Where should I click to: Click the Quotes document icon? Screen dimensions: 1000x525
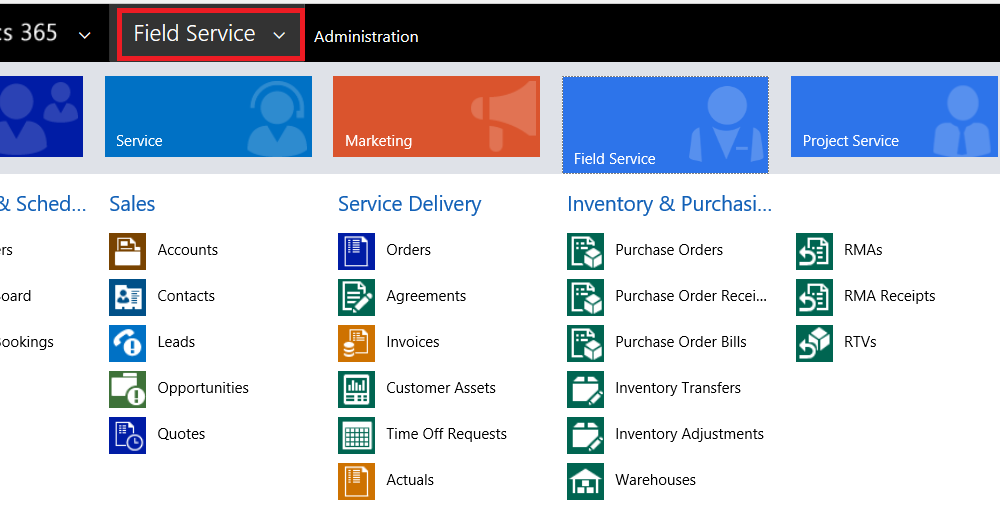(128, 435)
